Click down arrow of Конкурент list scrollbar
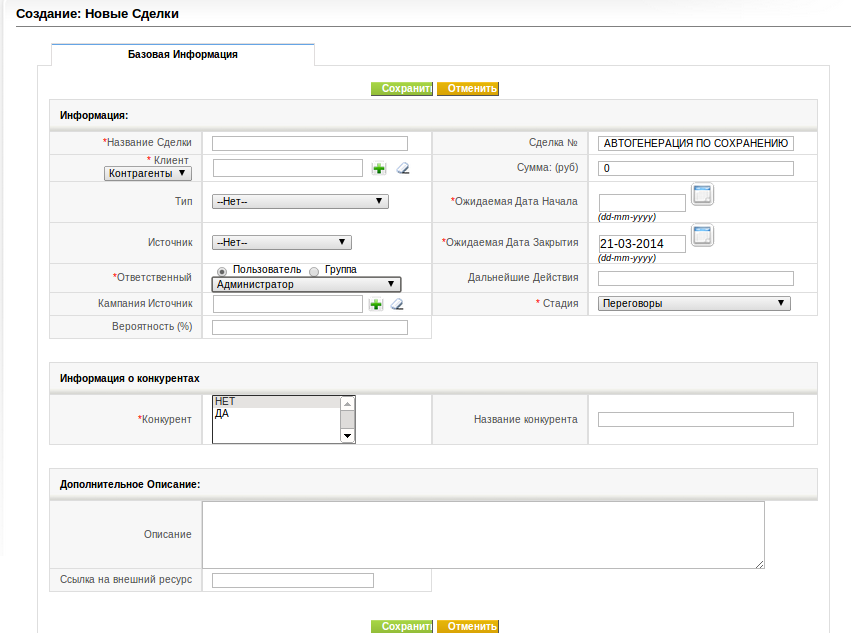 pyautogui.click(x=347, y=436)
